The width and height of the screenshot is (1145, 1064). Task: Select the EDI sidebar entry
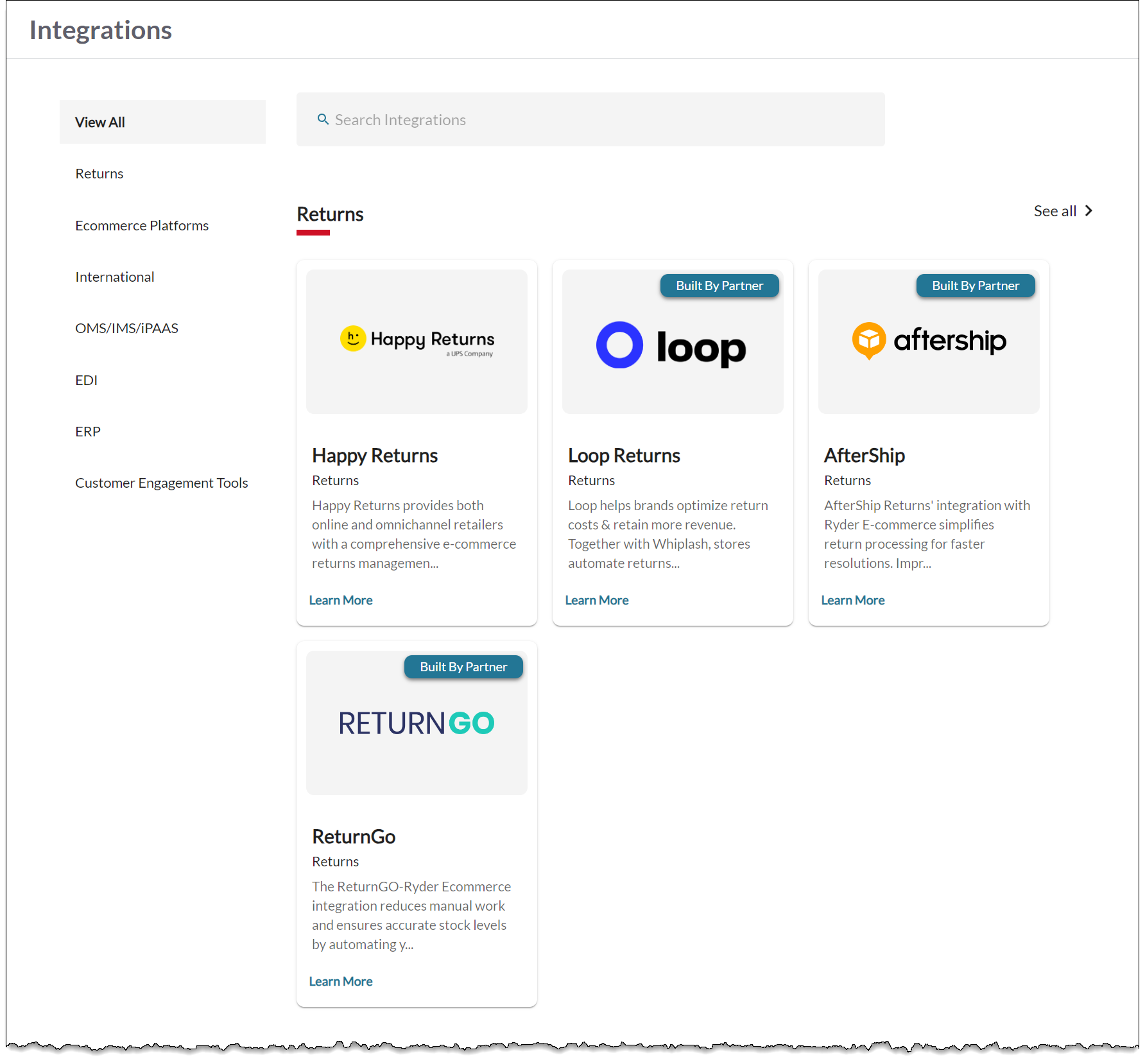click(x=86, y=380)
